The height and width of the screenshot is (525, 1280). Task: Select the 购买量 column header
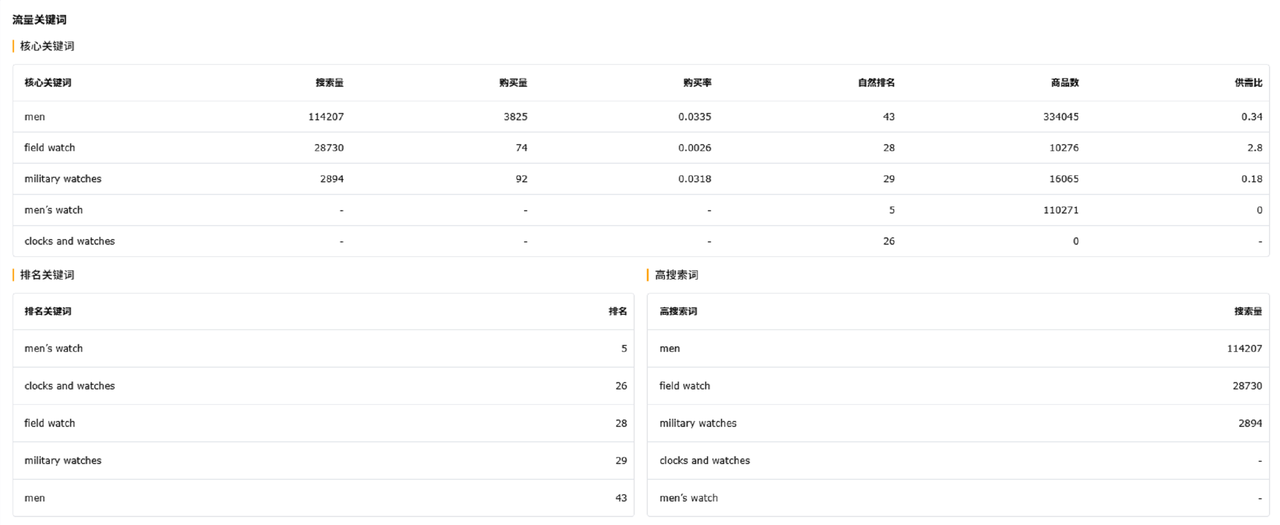pyautogui.click(x=513, y=83)
